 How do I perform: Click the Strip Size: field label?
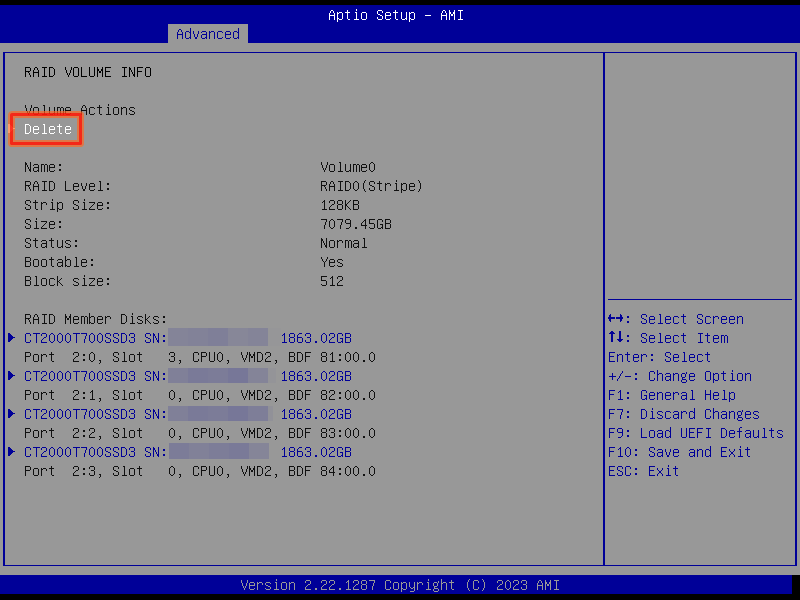tap(67, 205)
